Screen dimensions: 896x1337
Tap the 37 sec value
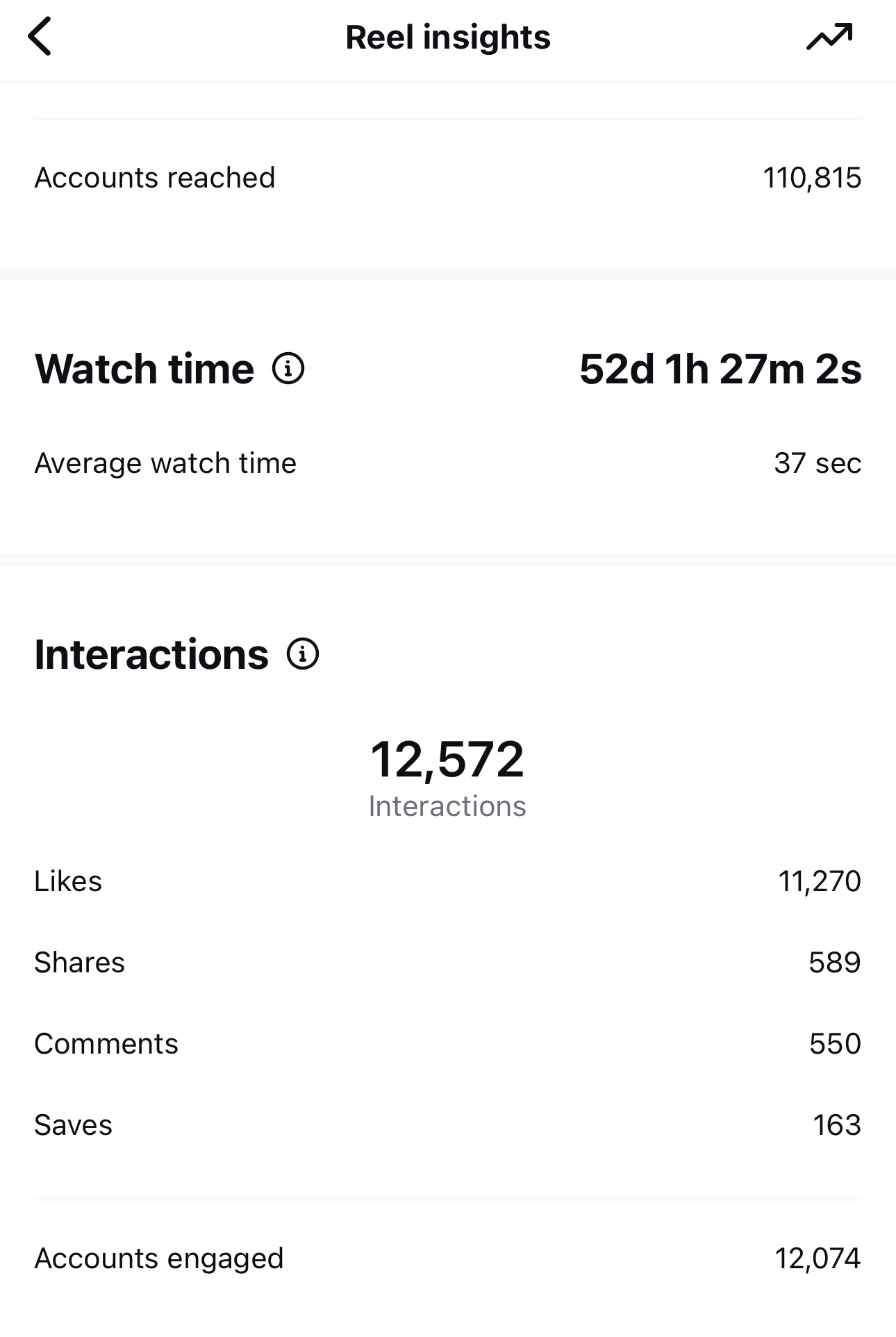click(818, 463)
